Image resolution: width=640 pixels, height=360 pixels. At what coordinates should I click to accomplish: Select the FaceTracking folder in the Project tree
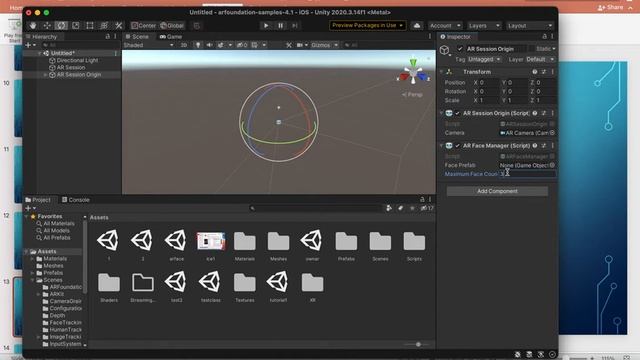click(x=62, y=322)
